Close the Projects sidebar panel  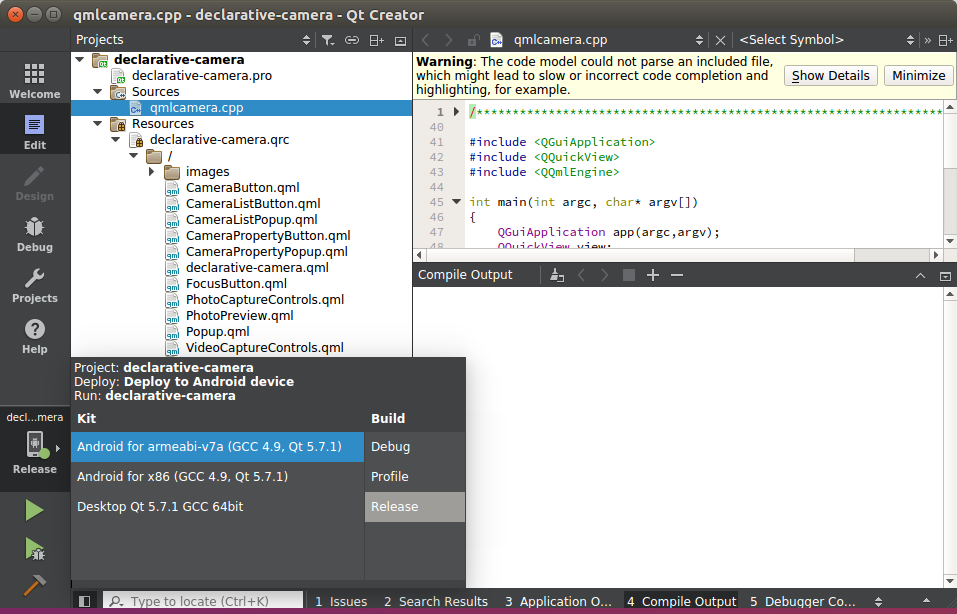(400, 41)
